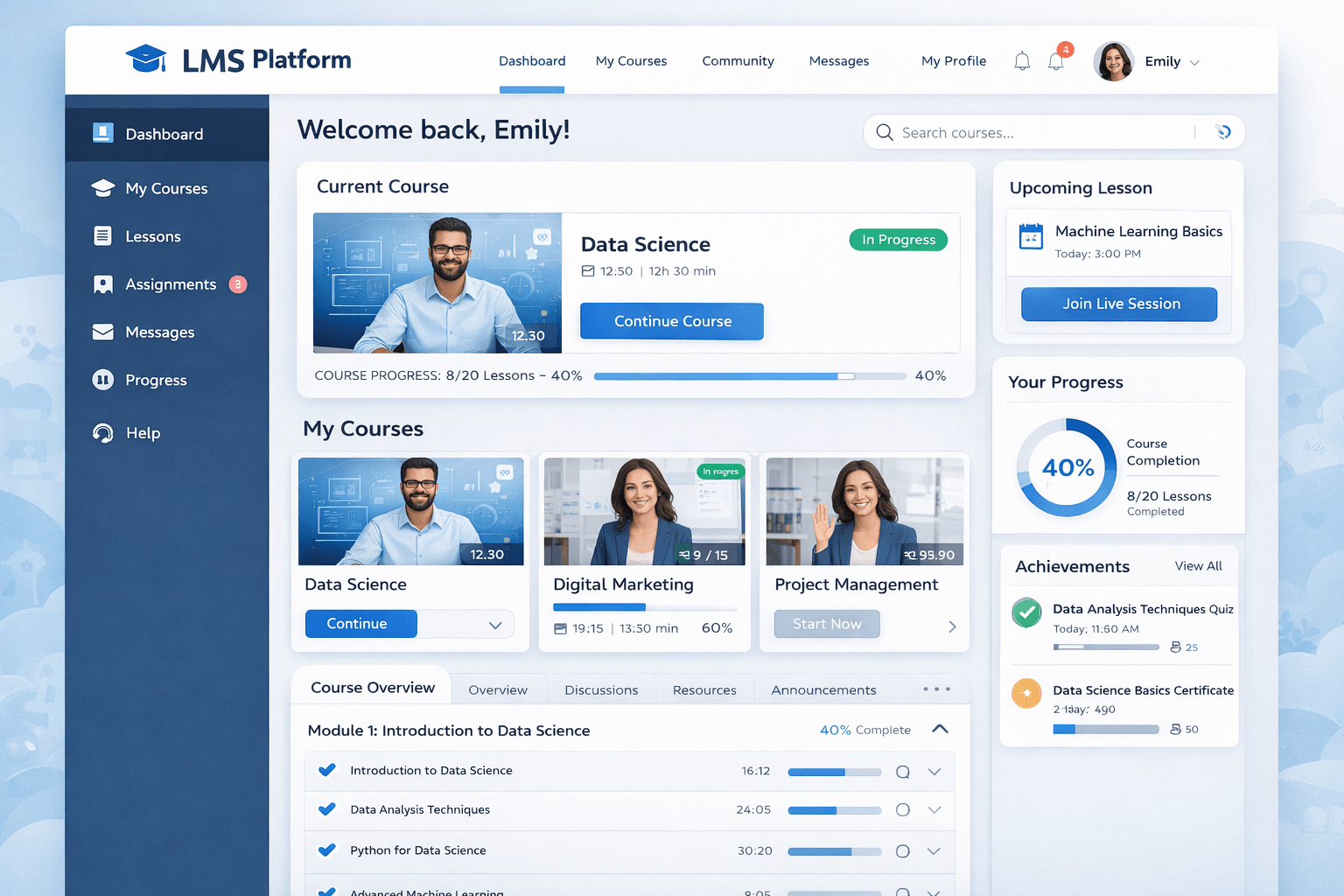Collapse Module 1 Introduction to Data Science
This screenshot has width=1344, height=896.
tap(940, 730)
